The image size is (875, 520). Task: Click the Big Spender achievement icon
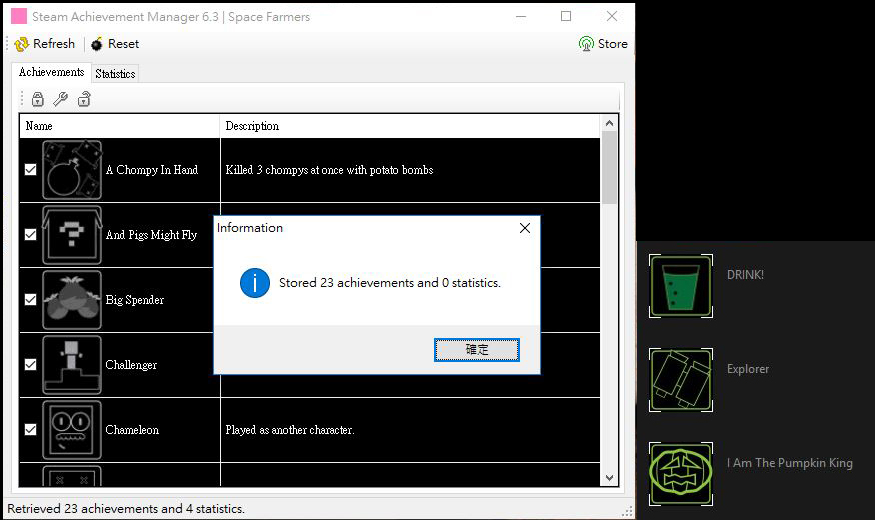[72, 300]
